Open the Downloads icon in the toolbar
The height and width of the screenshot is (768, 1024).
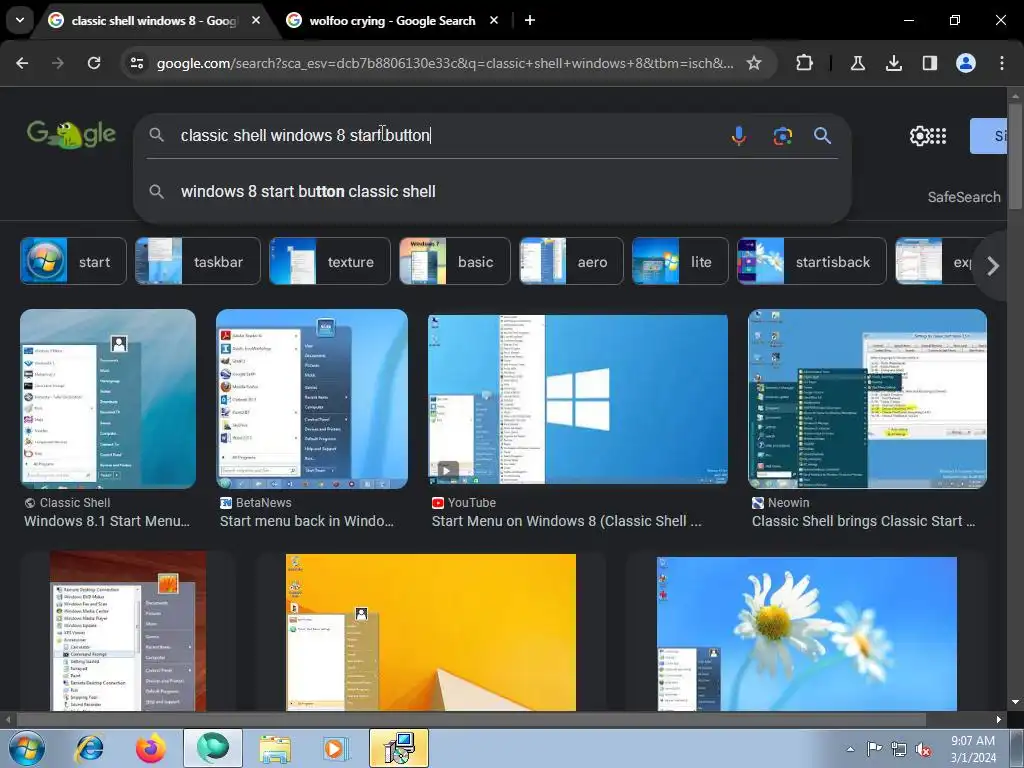click(x=893, y=63)
